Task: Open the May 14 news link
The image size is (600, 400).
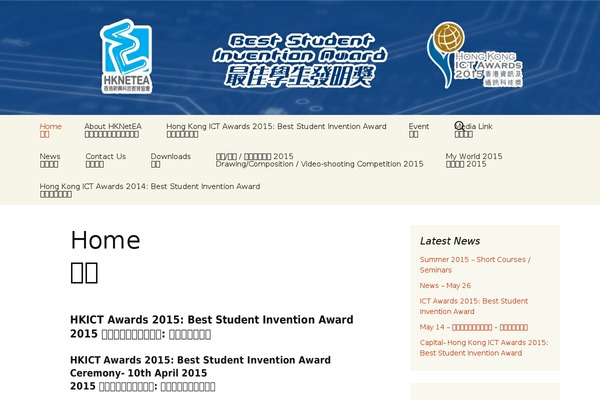Action: (474, 327)
